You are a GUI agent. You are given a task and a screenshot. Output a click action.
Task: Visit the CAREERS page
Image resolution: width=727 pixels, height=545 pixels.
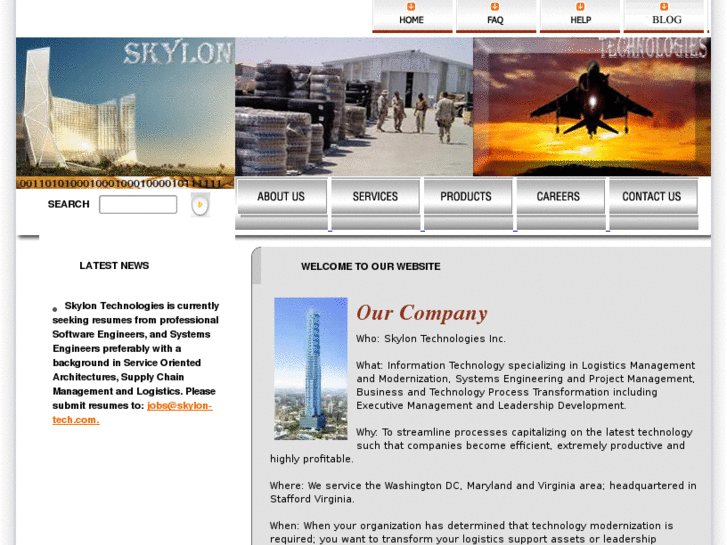tap(560, 197)
